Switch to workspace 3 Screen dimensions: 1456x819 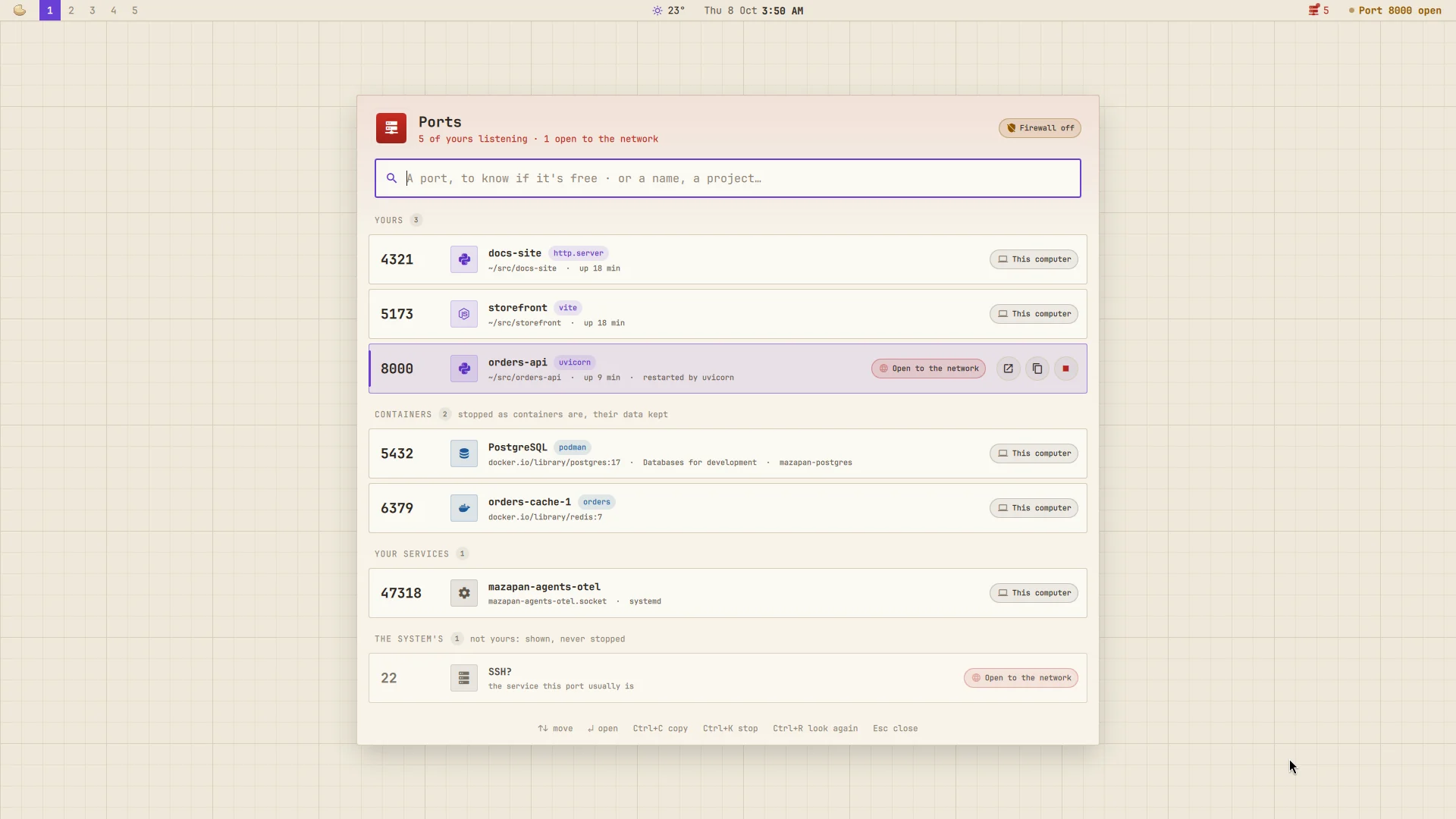point(93,11)
